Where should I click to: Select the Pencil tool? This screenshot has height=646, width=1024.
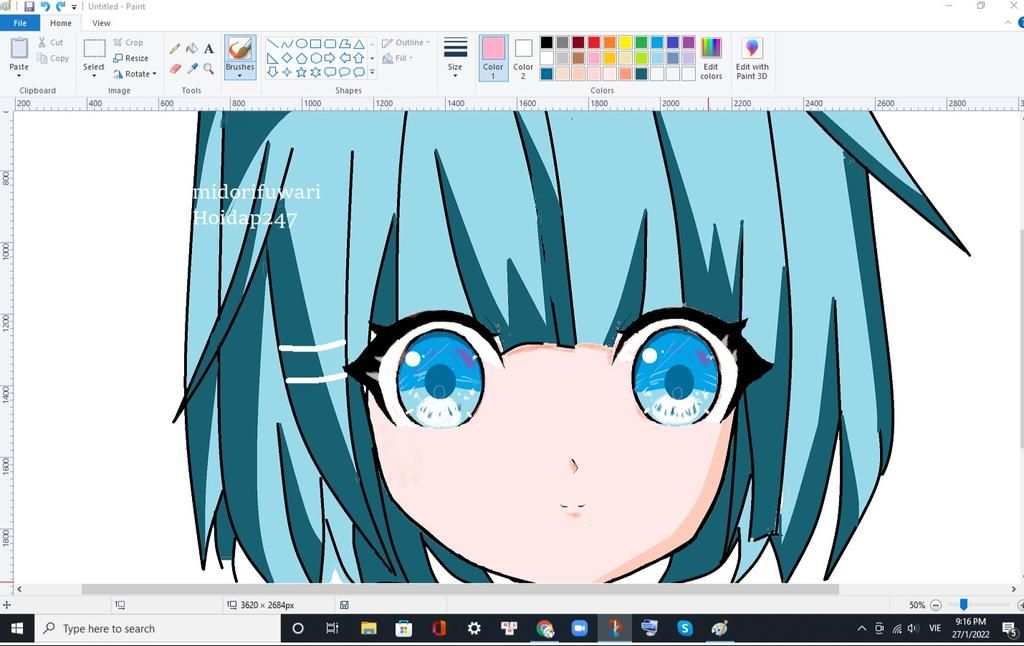point(175,49)
